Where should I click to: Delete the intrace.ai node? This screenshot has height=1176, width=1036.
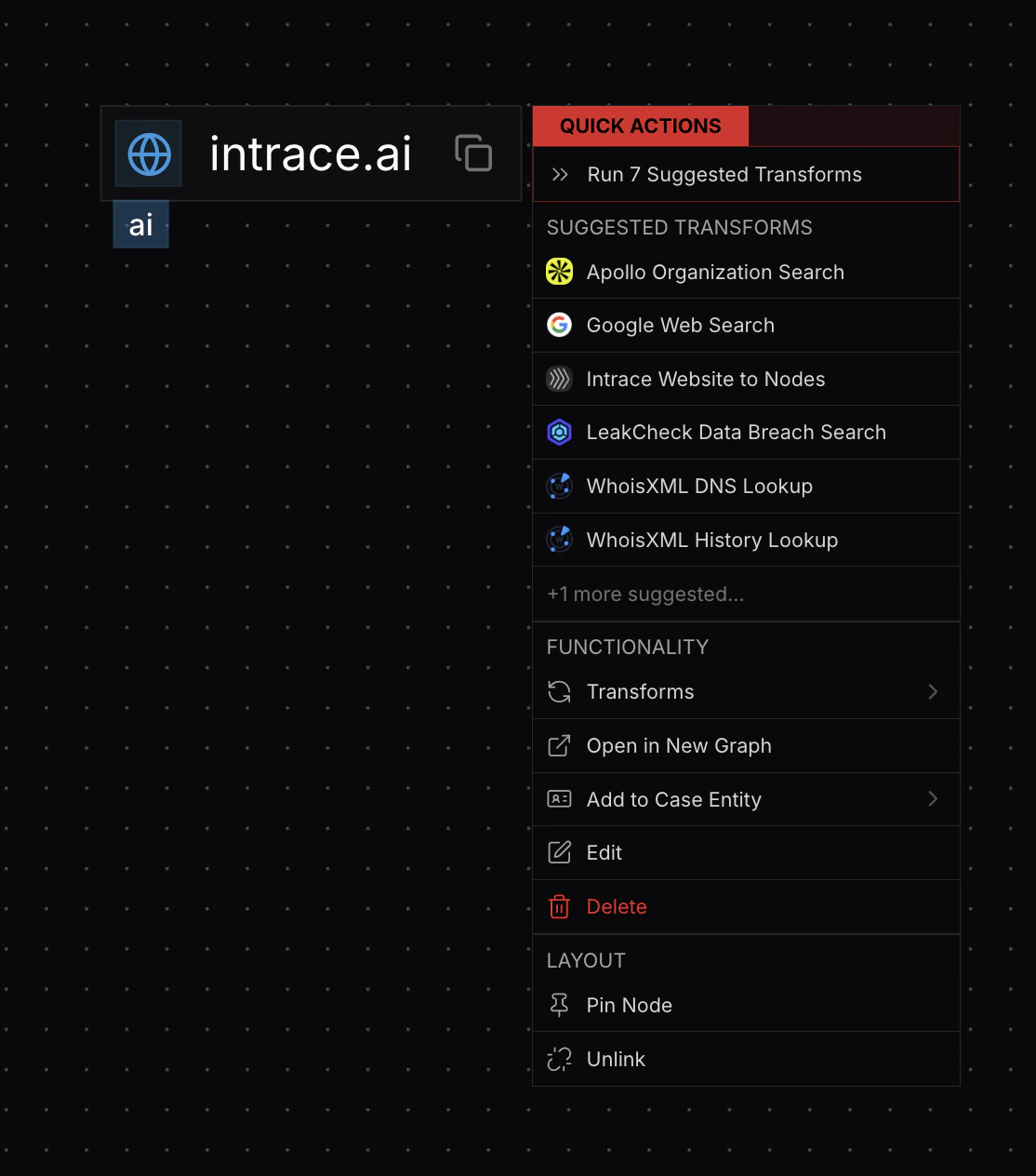tap(746, 906)
